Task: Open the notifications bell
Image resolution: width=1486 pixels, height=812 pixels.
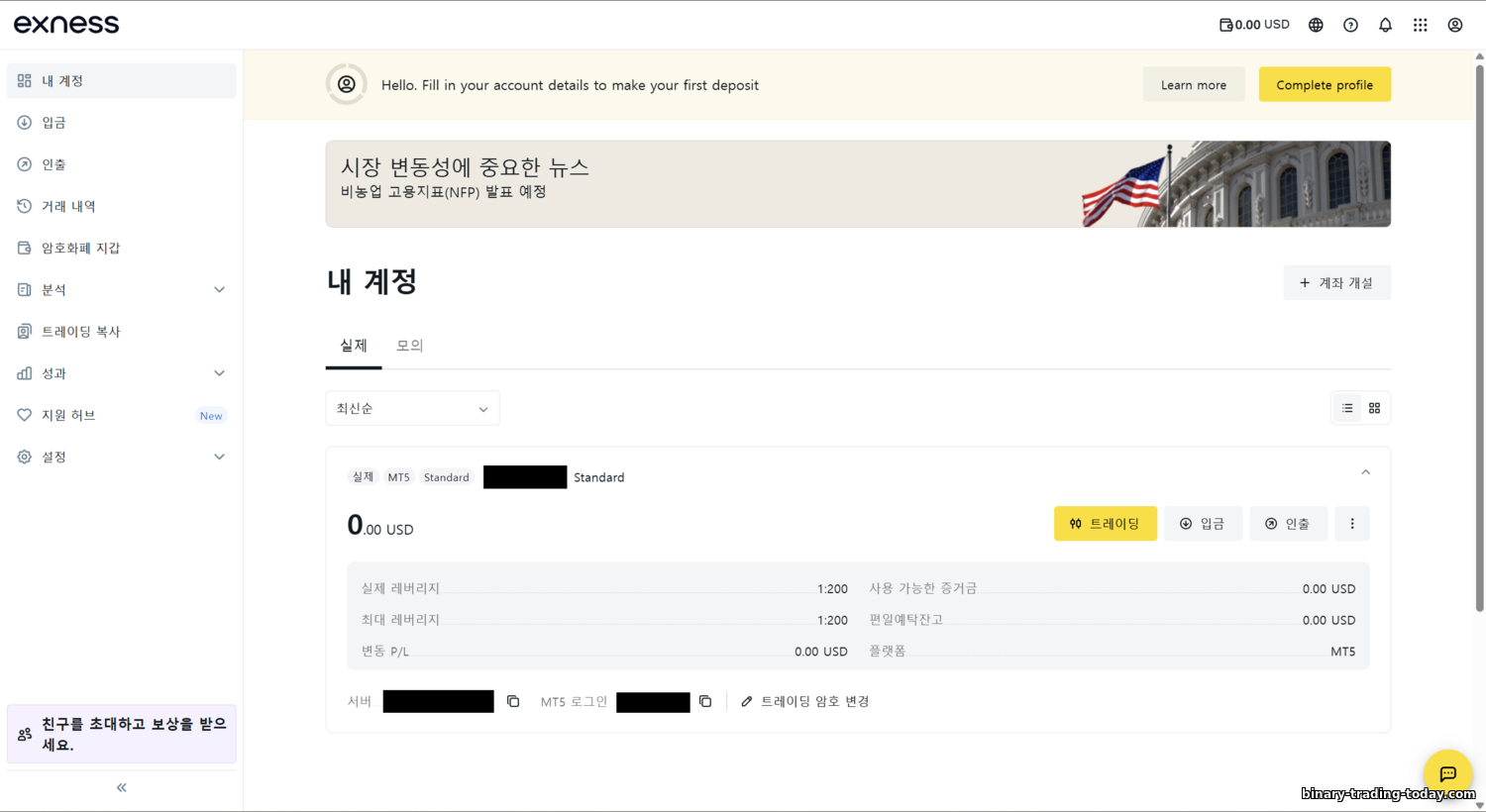Action: [x=1385, y=25]
